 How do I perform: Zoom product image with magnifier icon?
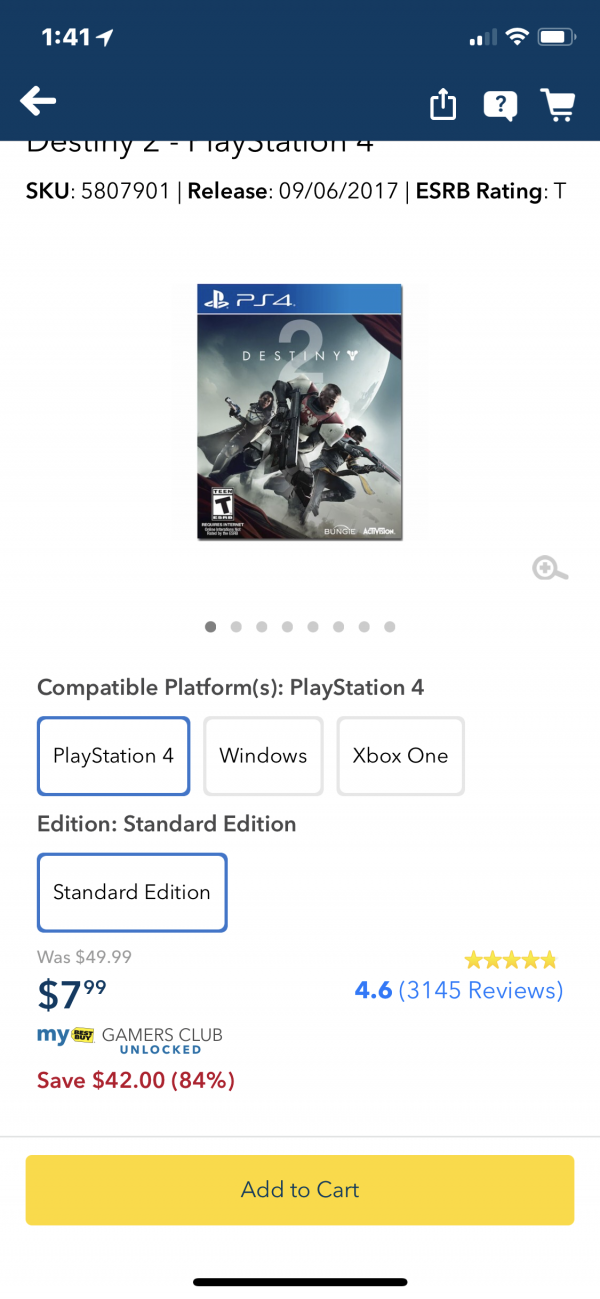pyautogui.click(x=550, y=569)
